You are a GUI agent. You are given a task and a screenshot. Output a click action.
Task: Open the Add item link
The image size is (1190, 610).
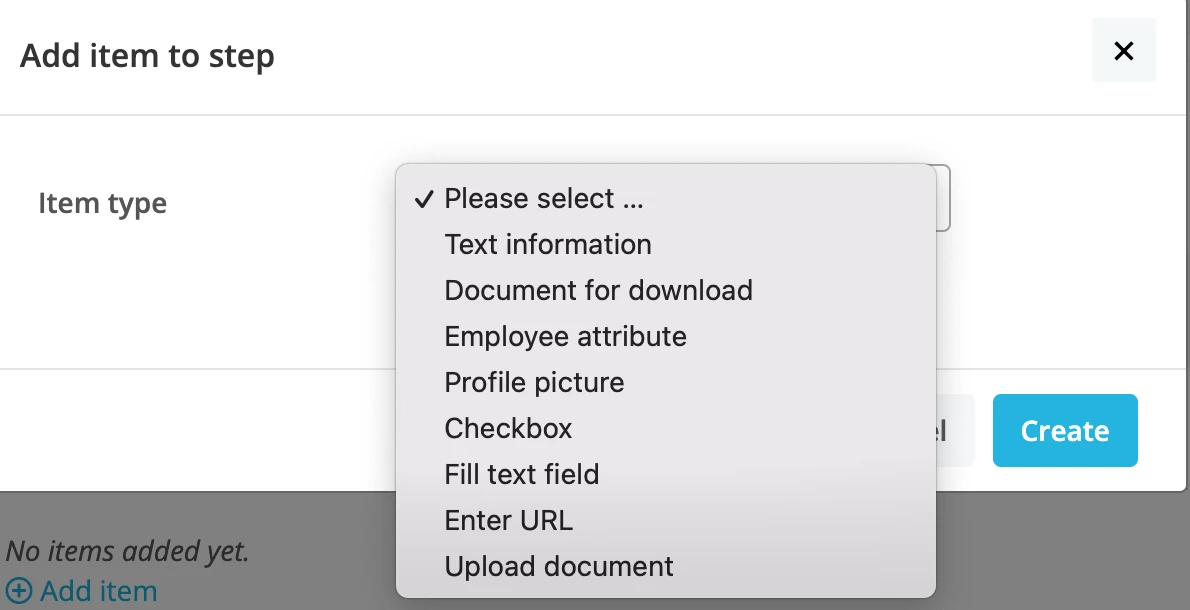tap(81, 591)
